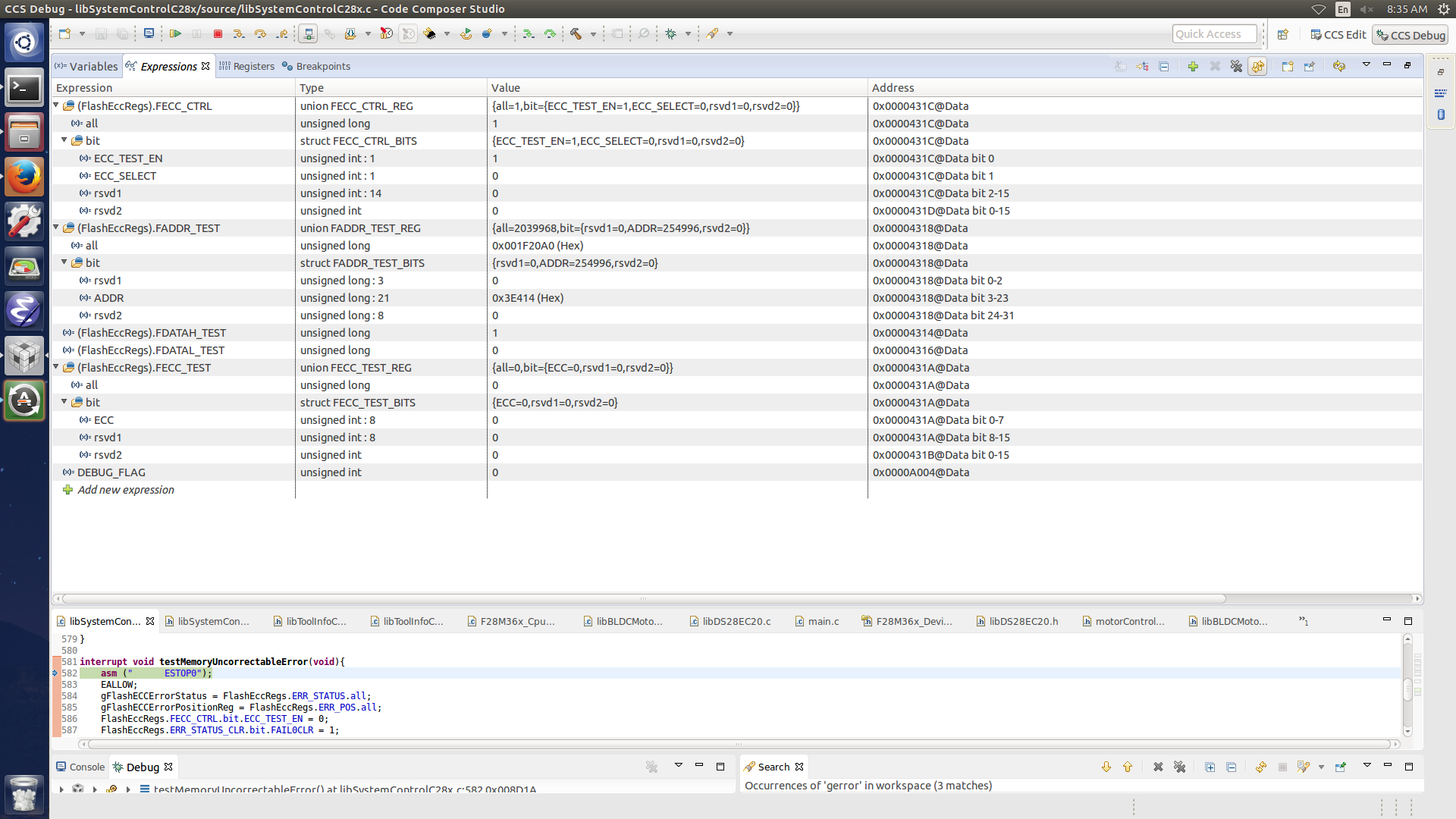Open the main.c editor tab
This screenshot has width=1456, height=819.
click(823, 621)
